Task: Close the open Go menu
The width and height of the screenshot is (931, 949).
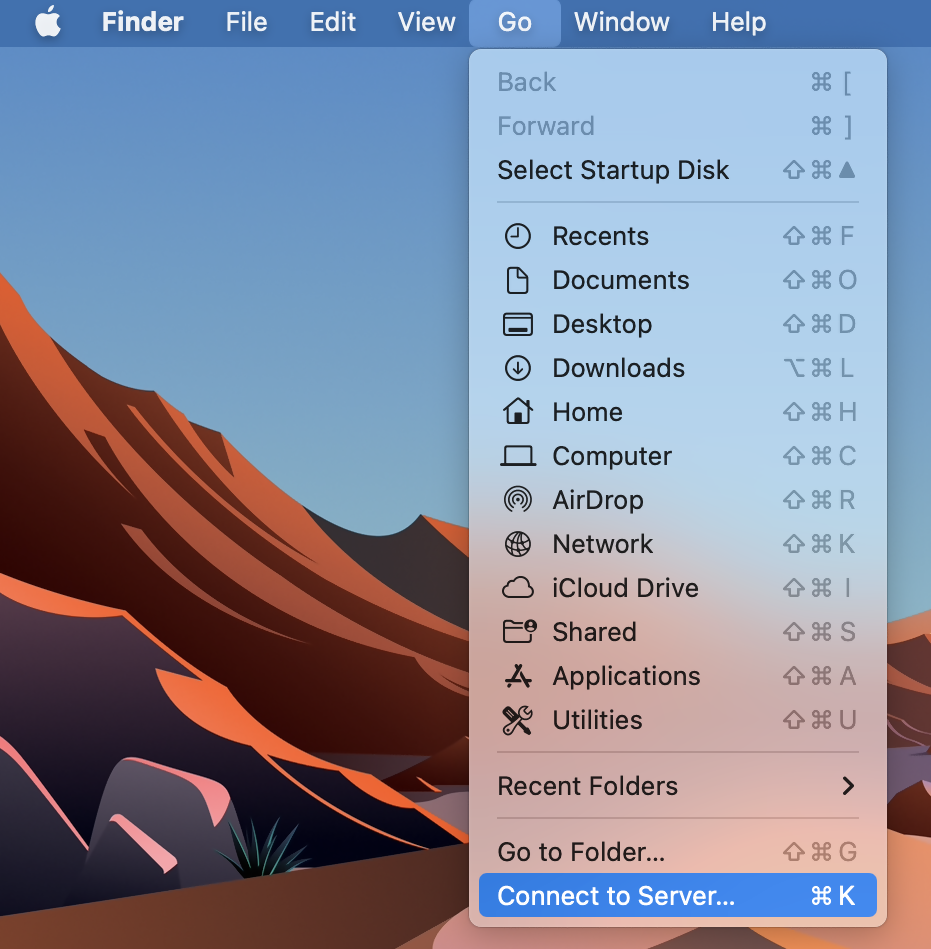Action: click(515, 22)
